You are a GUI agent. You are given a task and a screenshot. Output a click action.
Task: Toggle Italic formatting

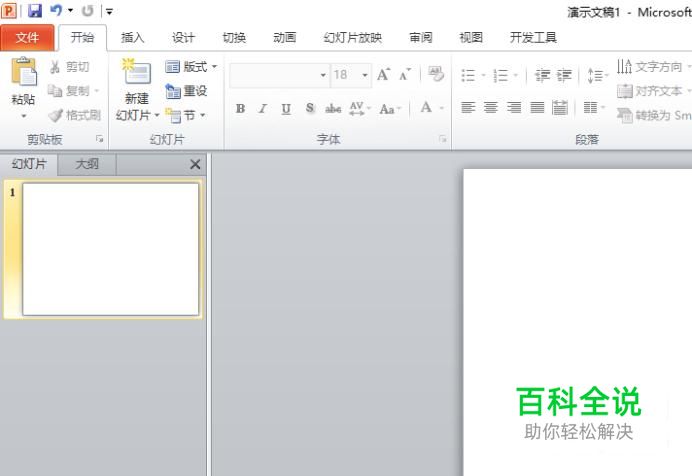click(263, 108)
